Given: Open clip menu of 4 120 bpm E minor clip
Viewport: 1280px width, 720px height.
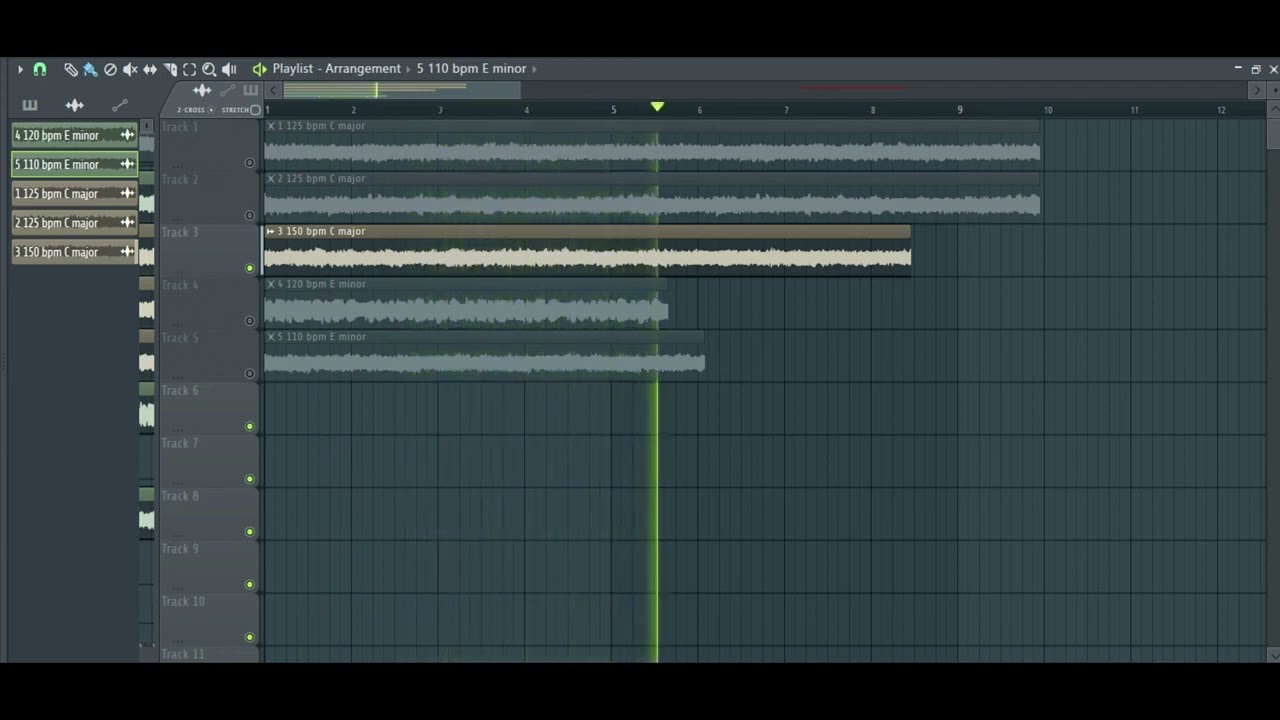Looking at the screenshot, I should [x=270, y=284].
